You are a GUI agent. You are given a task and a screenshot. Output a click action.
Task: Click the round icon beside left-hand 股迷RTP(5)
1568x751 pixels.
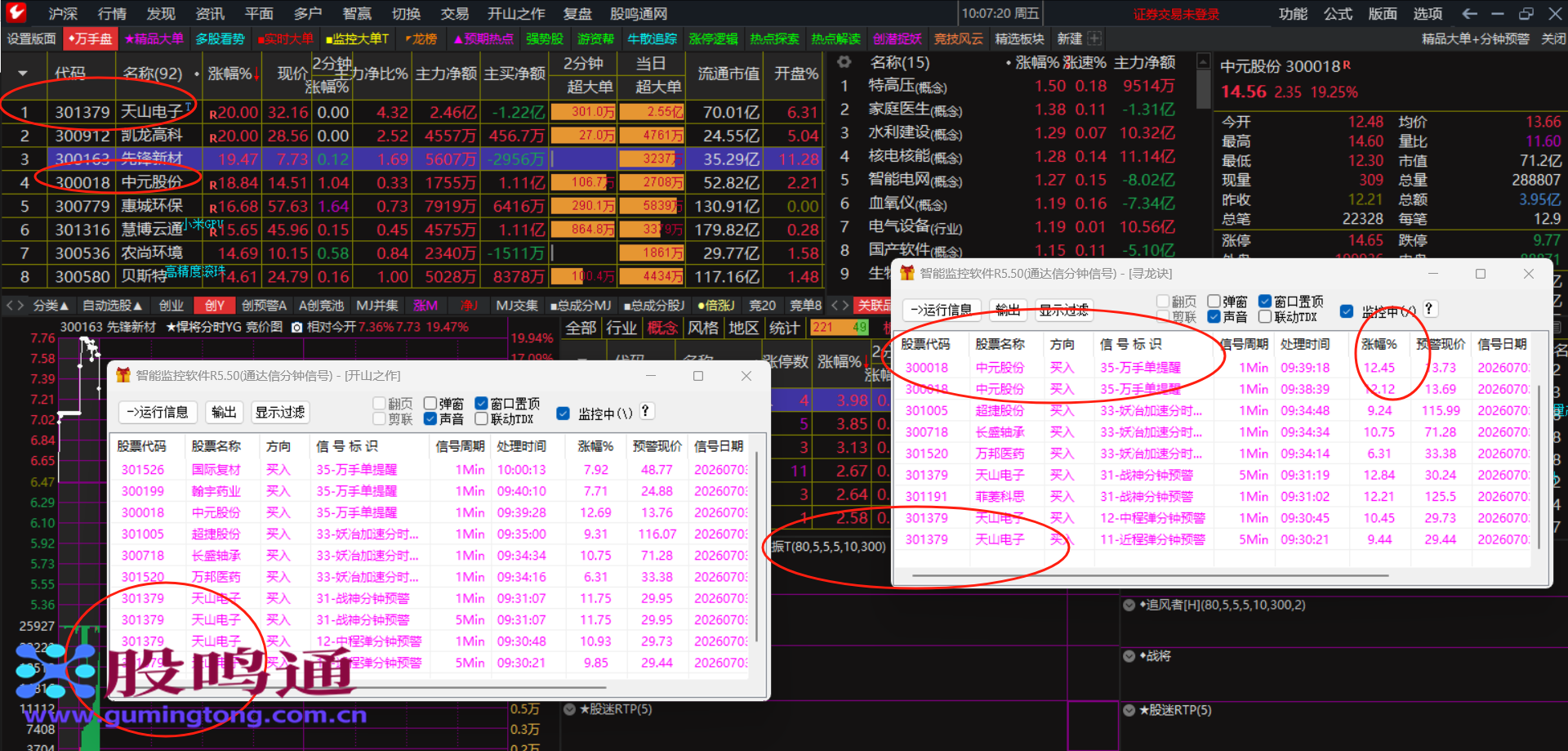[569, 709]
